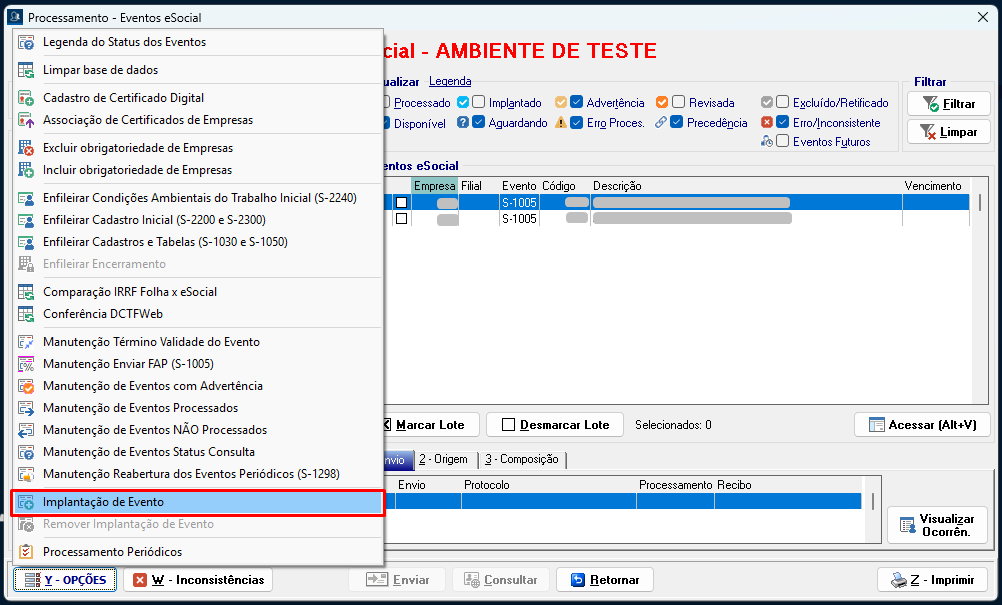Enable the Eventos Futuros checkbox
Screen dimensions: 1002x605
tap(782, 142)
